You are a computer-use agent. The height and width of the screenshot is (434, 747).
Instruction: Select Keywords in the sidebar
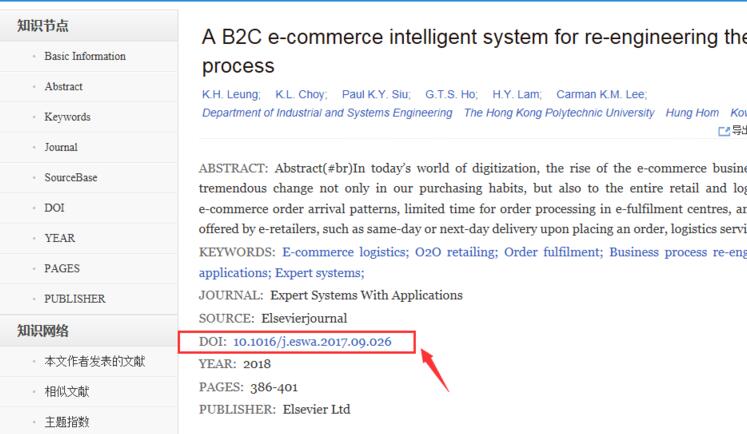[67, 117]
